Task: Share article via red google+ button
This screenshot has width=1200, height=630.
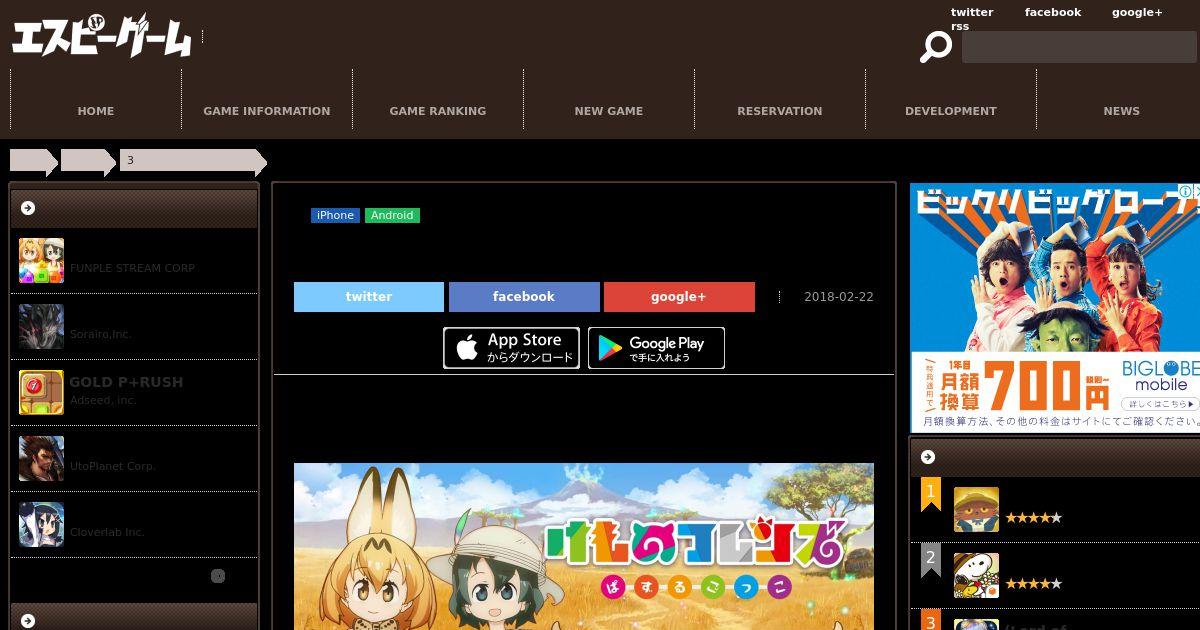Action: coord(679,297)
